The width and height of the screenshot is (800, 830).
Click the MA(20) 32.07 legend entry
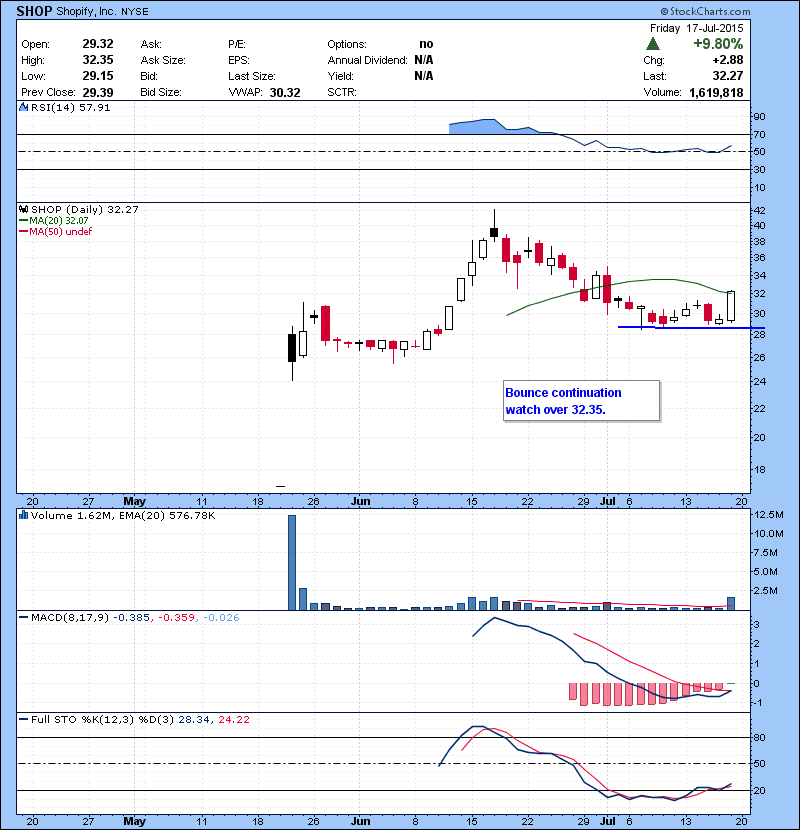59,221
